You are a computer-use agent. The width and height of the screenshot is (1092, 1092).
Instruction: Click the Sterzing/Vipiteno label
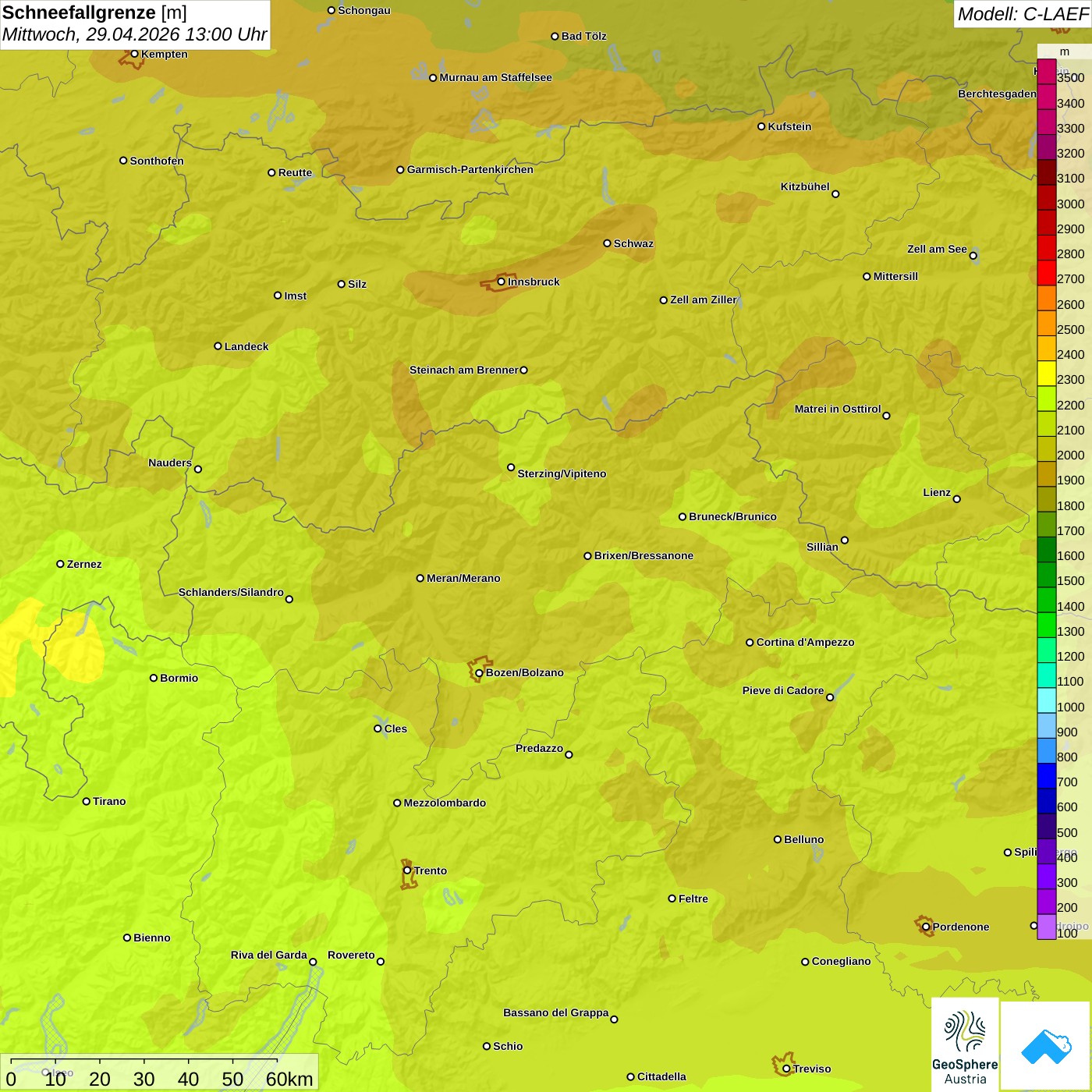[x=562, y=473]
